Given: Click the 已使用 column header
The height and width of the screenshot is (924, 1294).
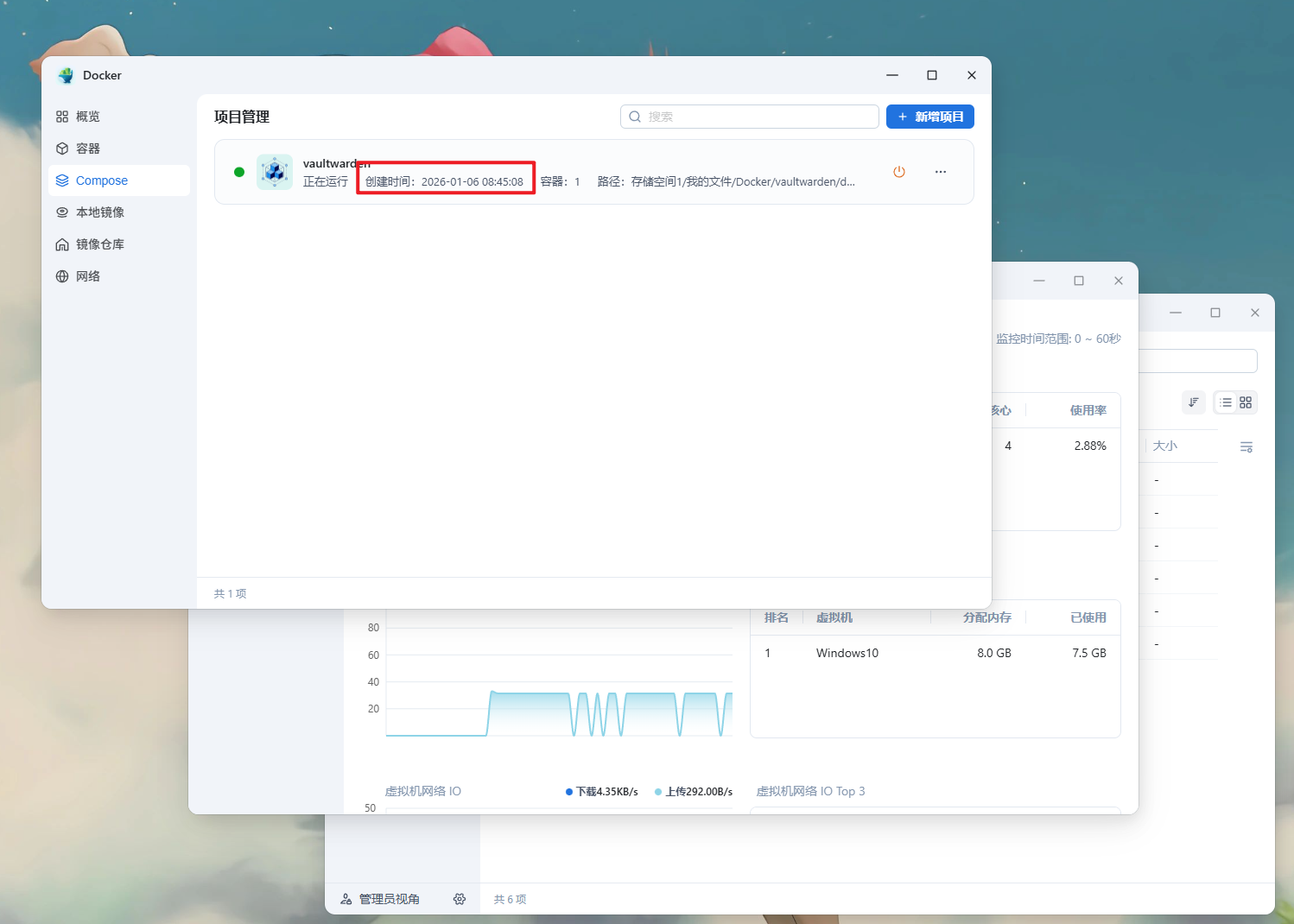Looking at the screenshot, I should point(1088,617).
